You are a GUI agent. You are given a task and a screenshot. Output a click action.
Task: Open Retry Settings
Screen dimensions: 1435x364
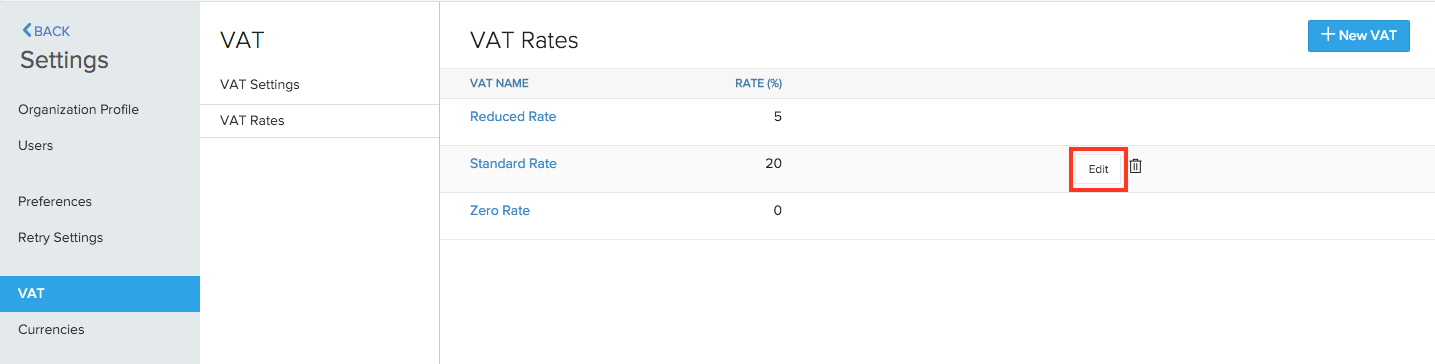60,238
